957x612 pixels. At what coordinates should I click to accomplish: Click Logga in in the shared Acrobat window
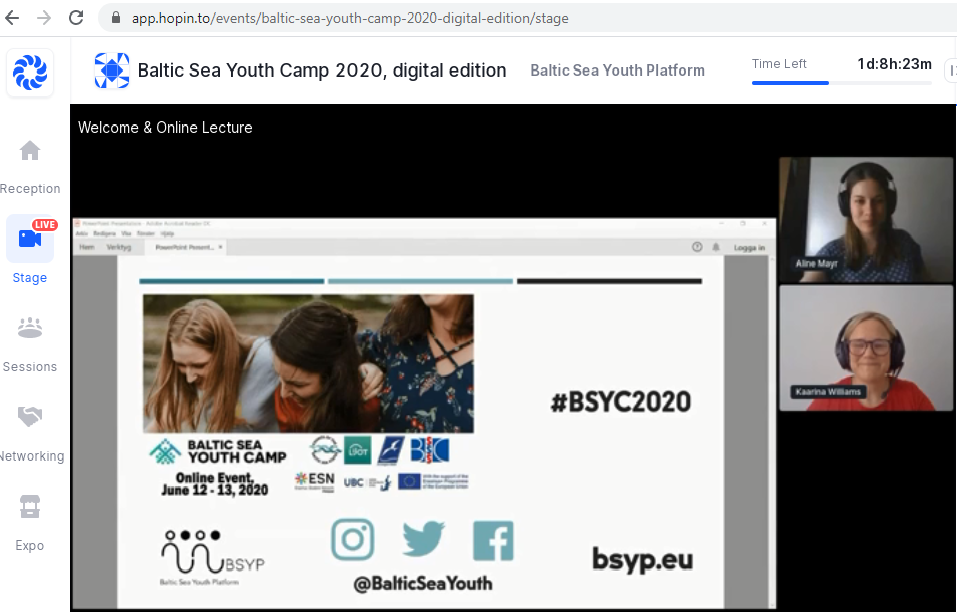click(749, 248)
